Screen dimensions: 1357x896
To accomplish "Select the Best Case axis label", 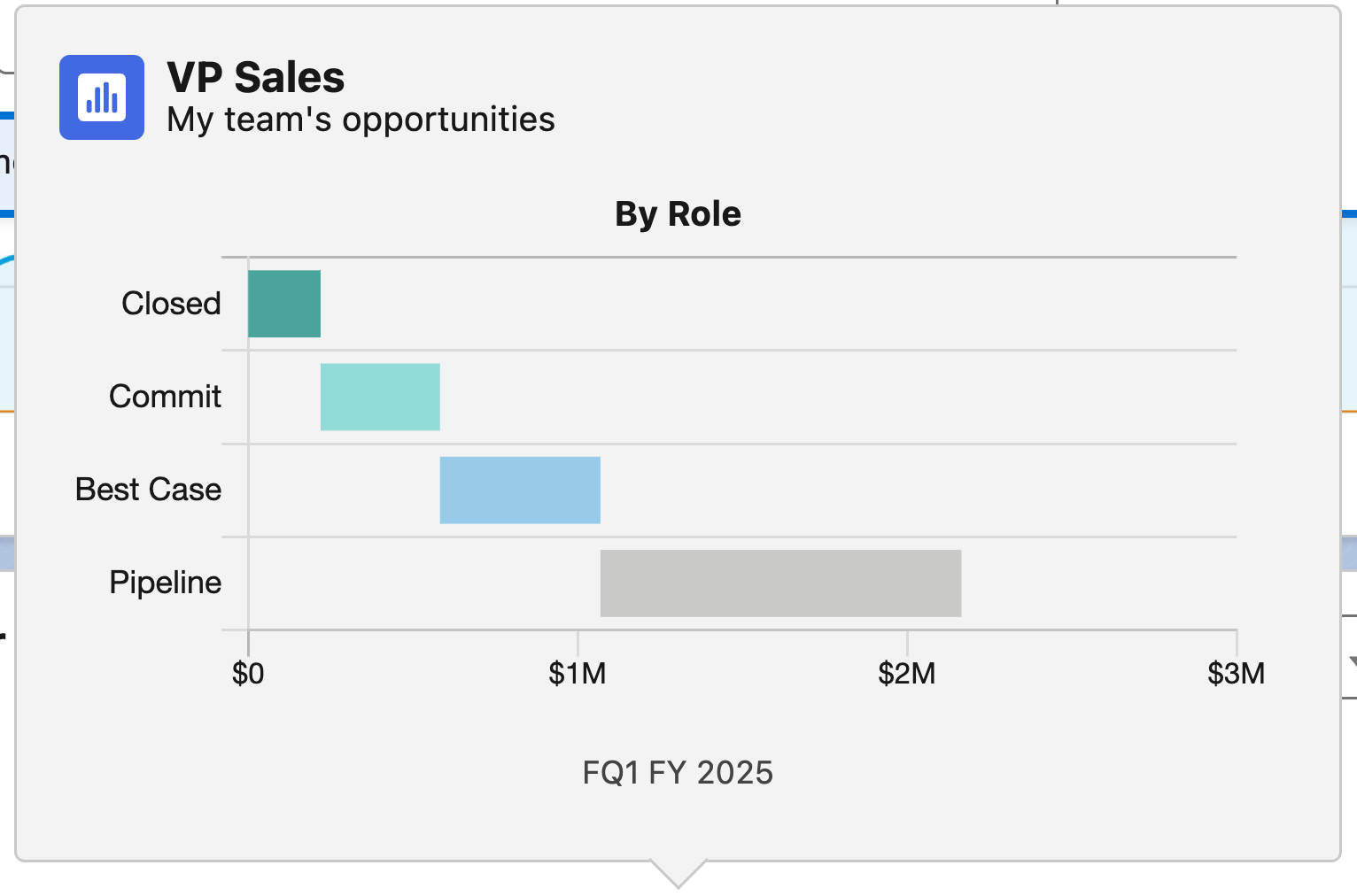I will point(148,490).
